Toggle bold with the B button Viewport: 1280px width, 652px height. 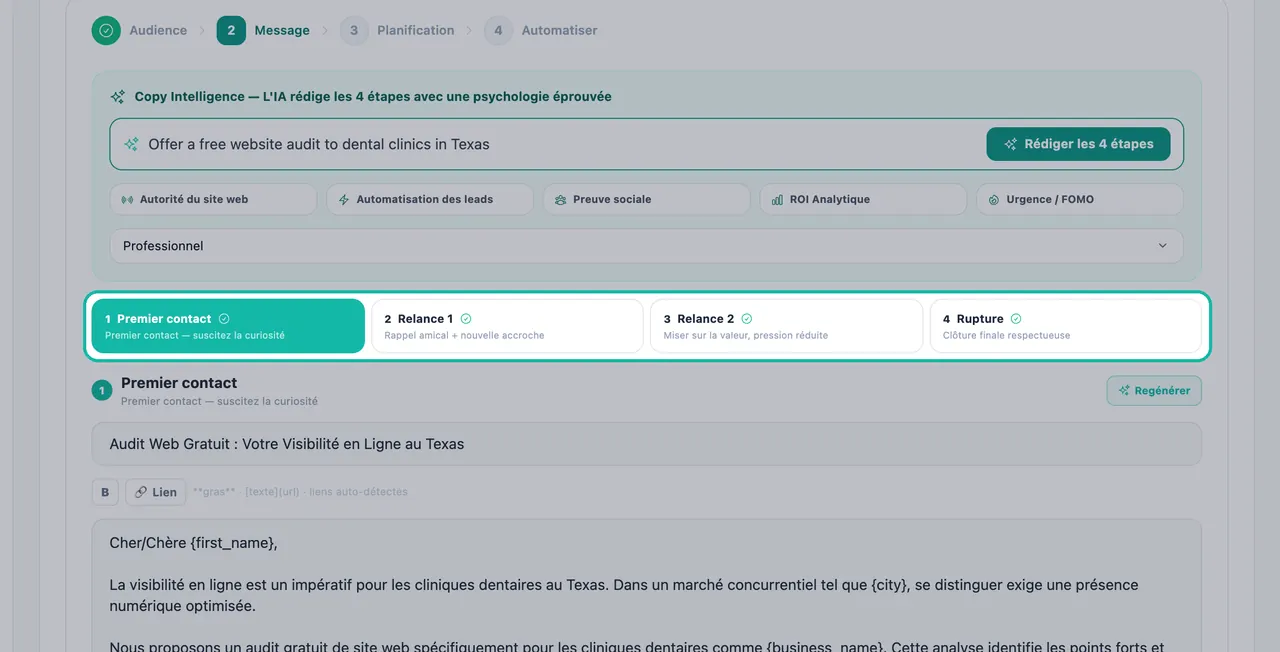coord(105,492)
